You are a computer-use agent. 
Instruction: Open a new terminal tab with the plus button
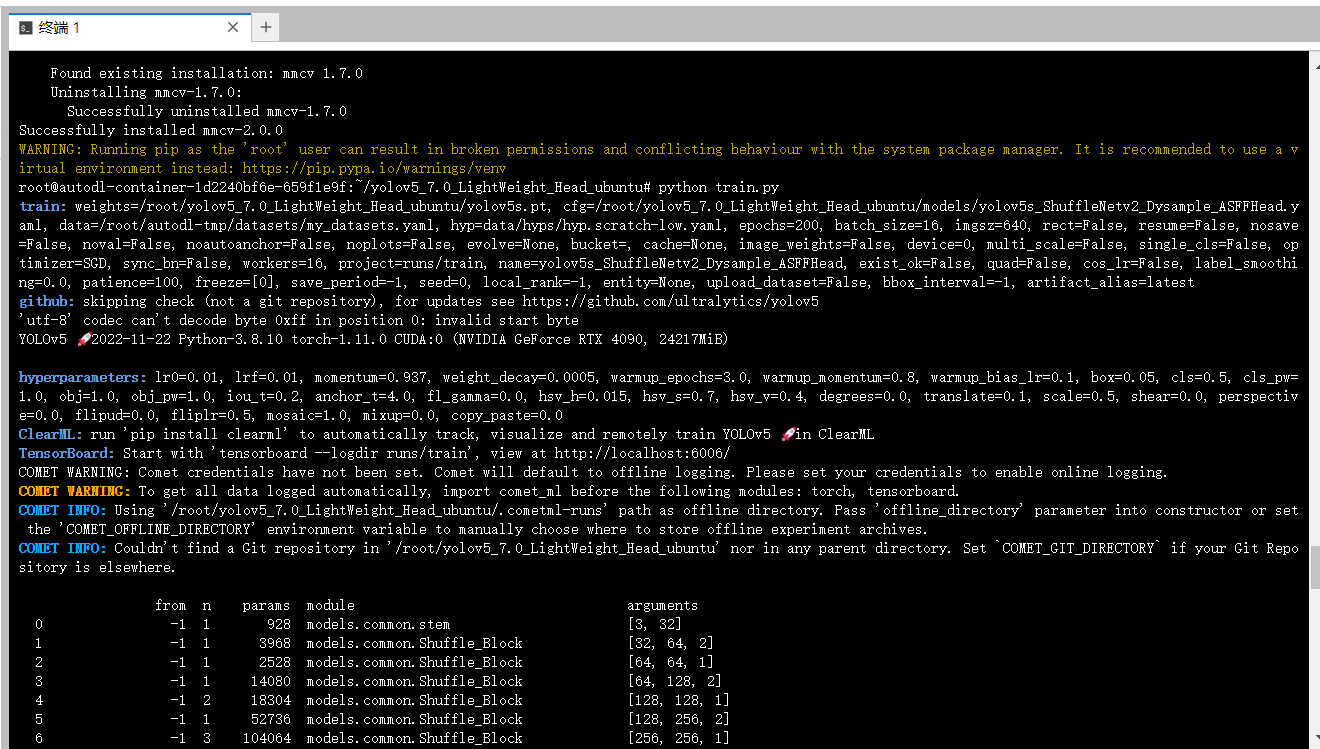click(x=265, y=27)
